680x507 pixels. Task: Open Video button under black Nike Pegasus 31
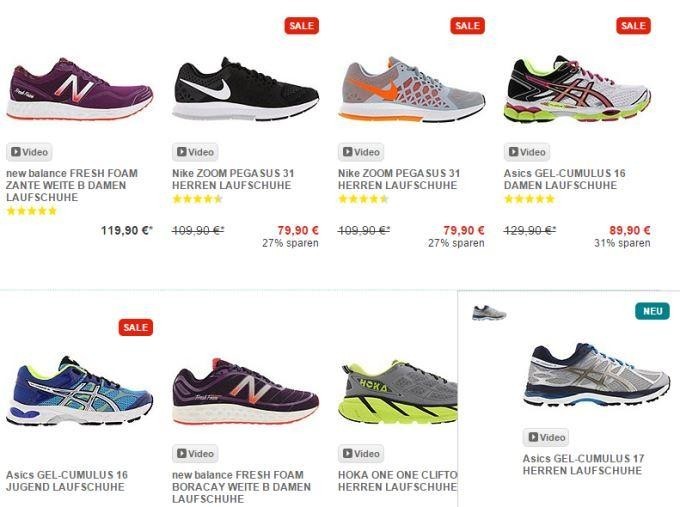pos(195,152)
